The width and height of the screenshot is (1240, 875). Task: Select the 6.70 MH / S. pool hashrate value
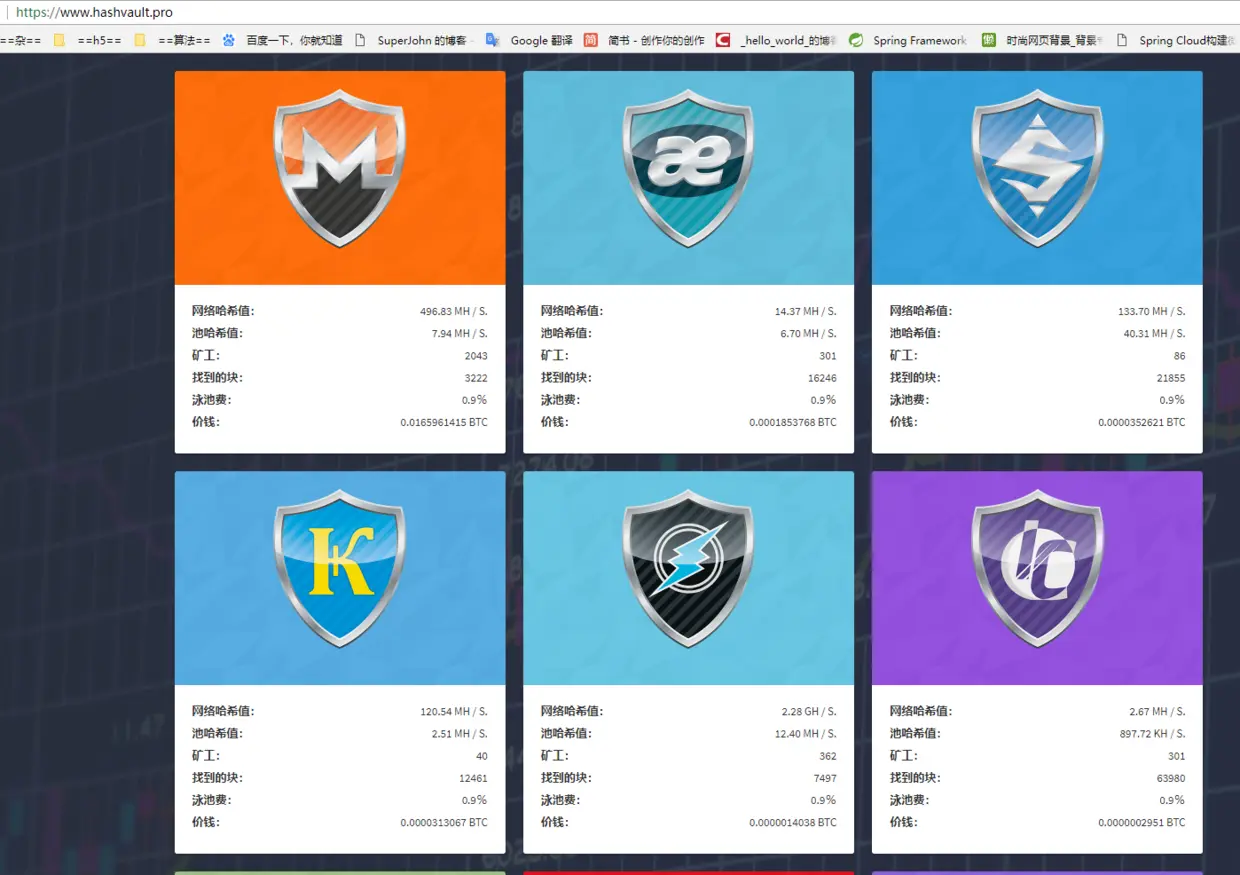(x=809, y=334)
